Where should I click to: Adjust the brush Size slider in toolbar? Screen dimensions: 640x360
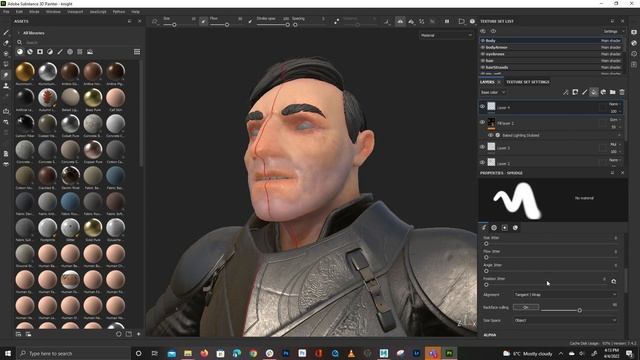pos(174,25)
